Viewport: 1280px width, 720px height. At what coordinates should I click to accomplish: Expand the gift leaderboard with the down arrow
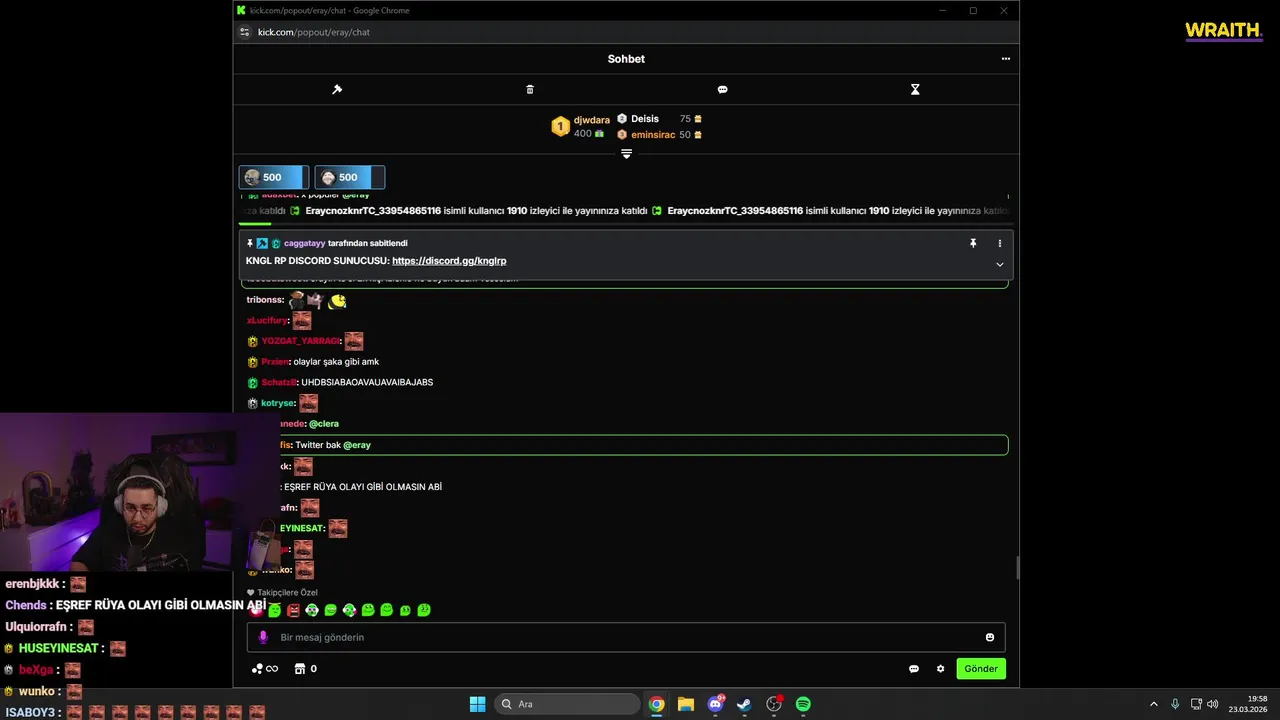pyautogui.click(x=626, y=154)
